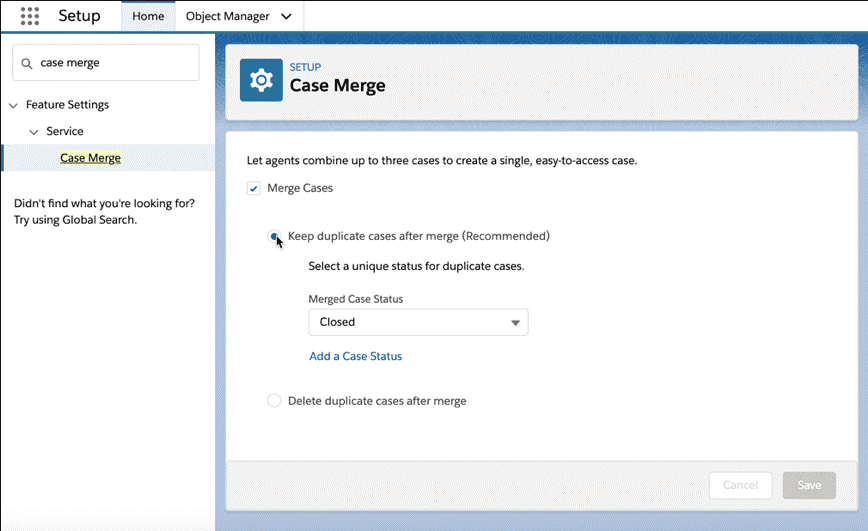Click the Add a Case Status link
The width and height of the screenshot is (868, 531).
355,356
